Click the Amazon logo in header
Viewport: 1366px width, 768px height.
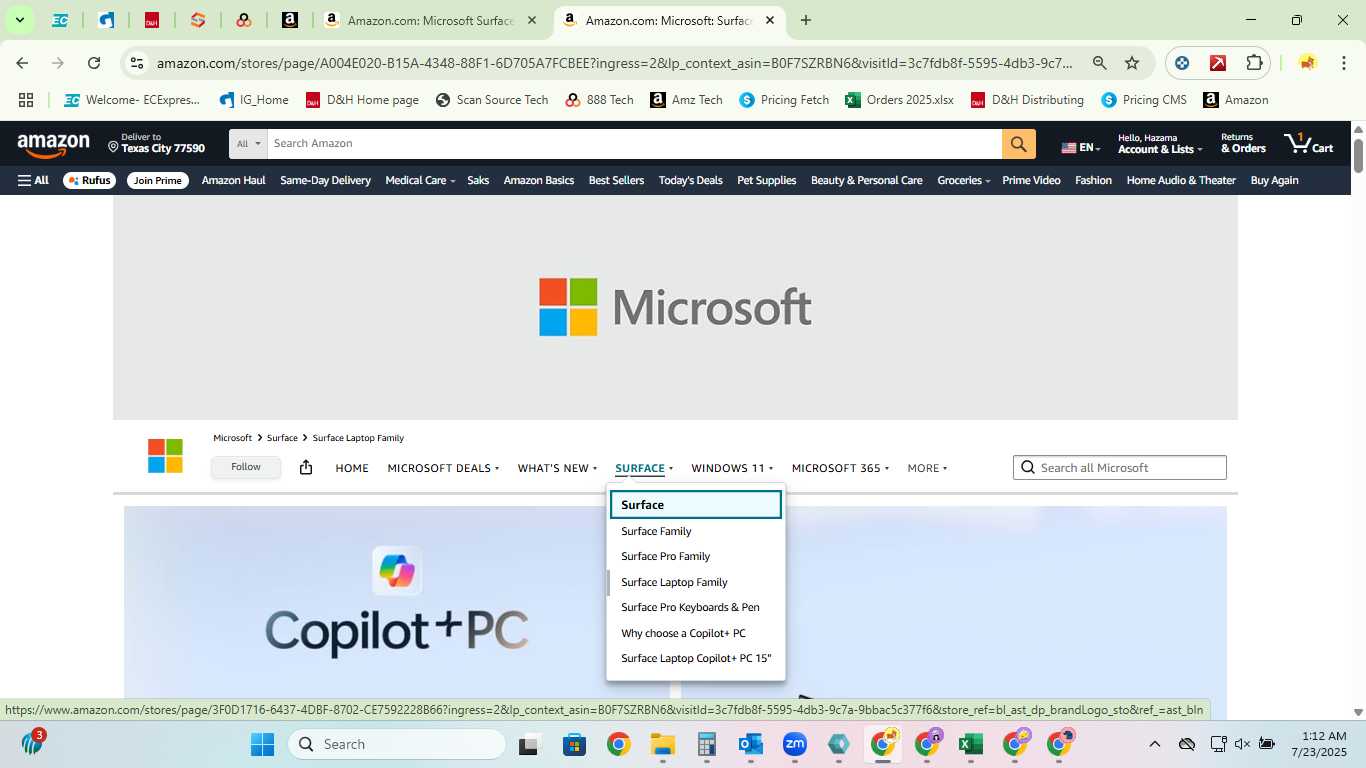click(x=53, y=146)
